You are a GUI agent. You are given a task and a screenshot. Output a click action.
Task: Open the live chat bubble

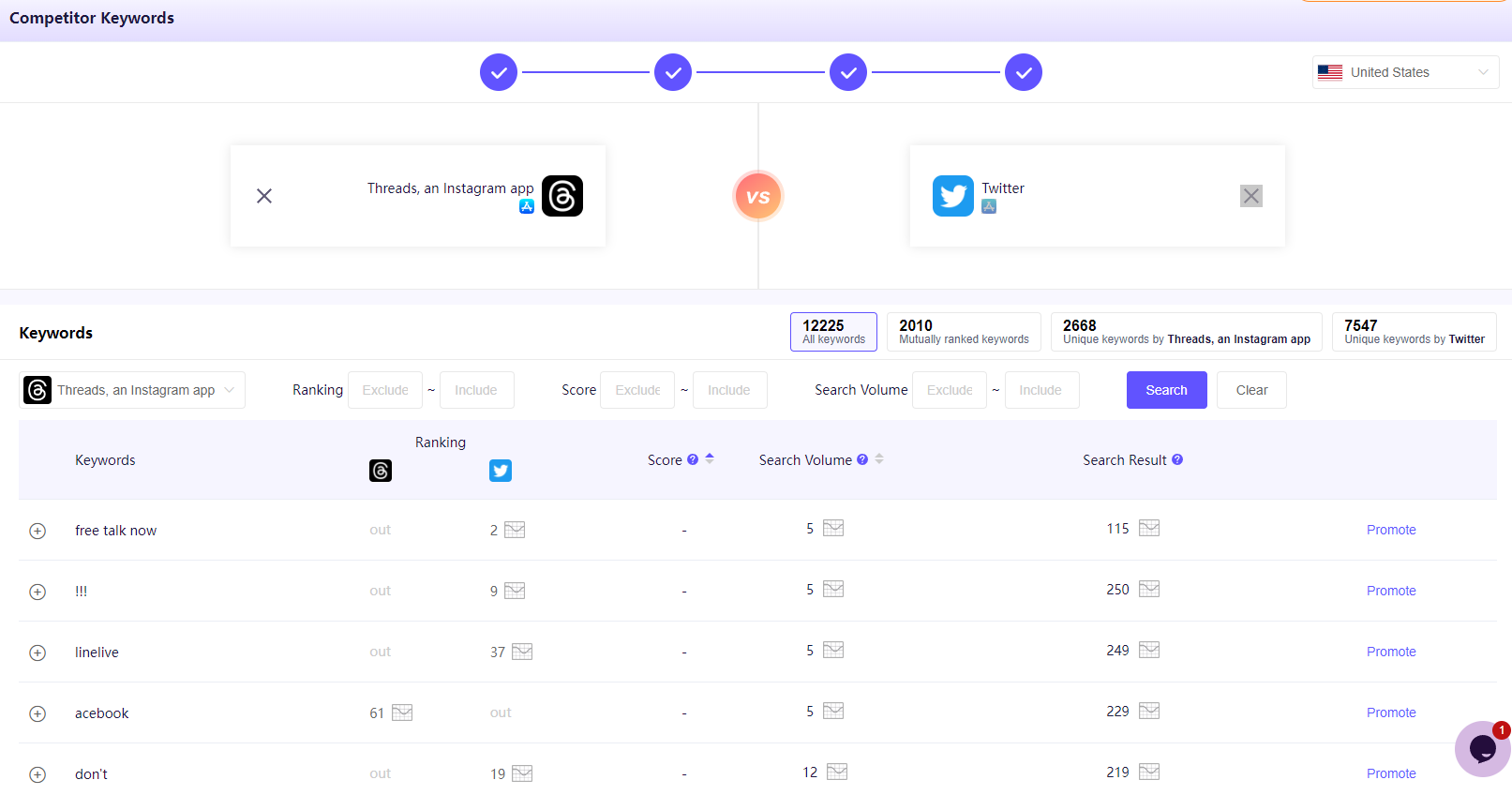(x=1482, y=748)
